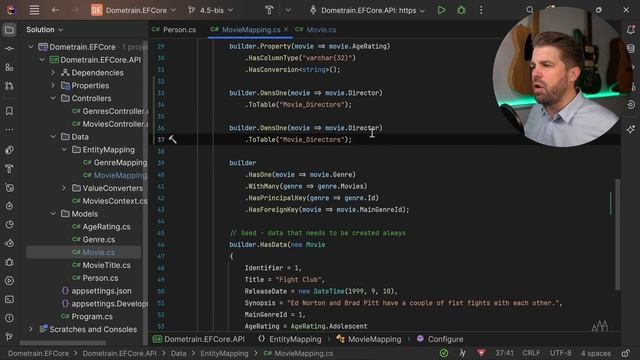Open the Problems tool window icon
Screen dimensions: 640x360
coord(9,318)
